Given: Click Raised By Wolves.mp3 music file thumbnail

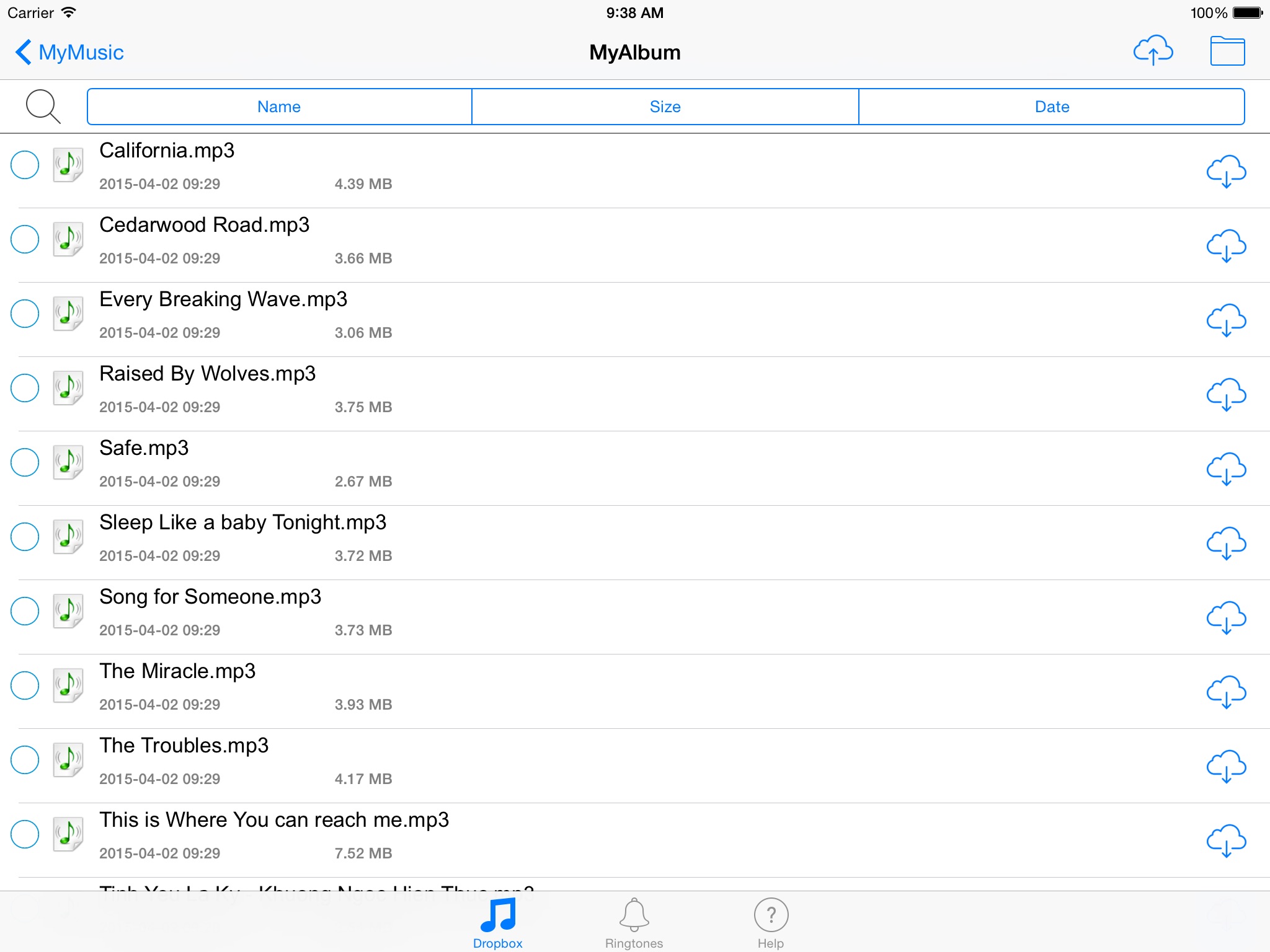Looking at the screenshot, I should pos(68,388).
